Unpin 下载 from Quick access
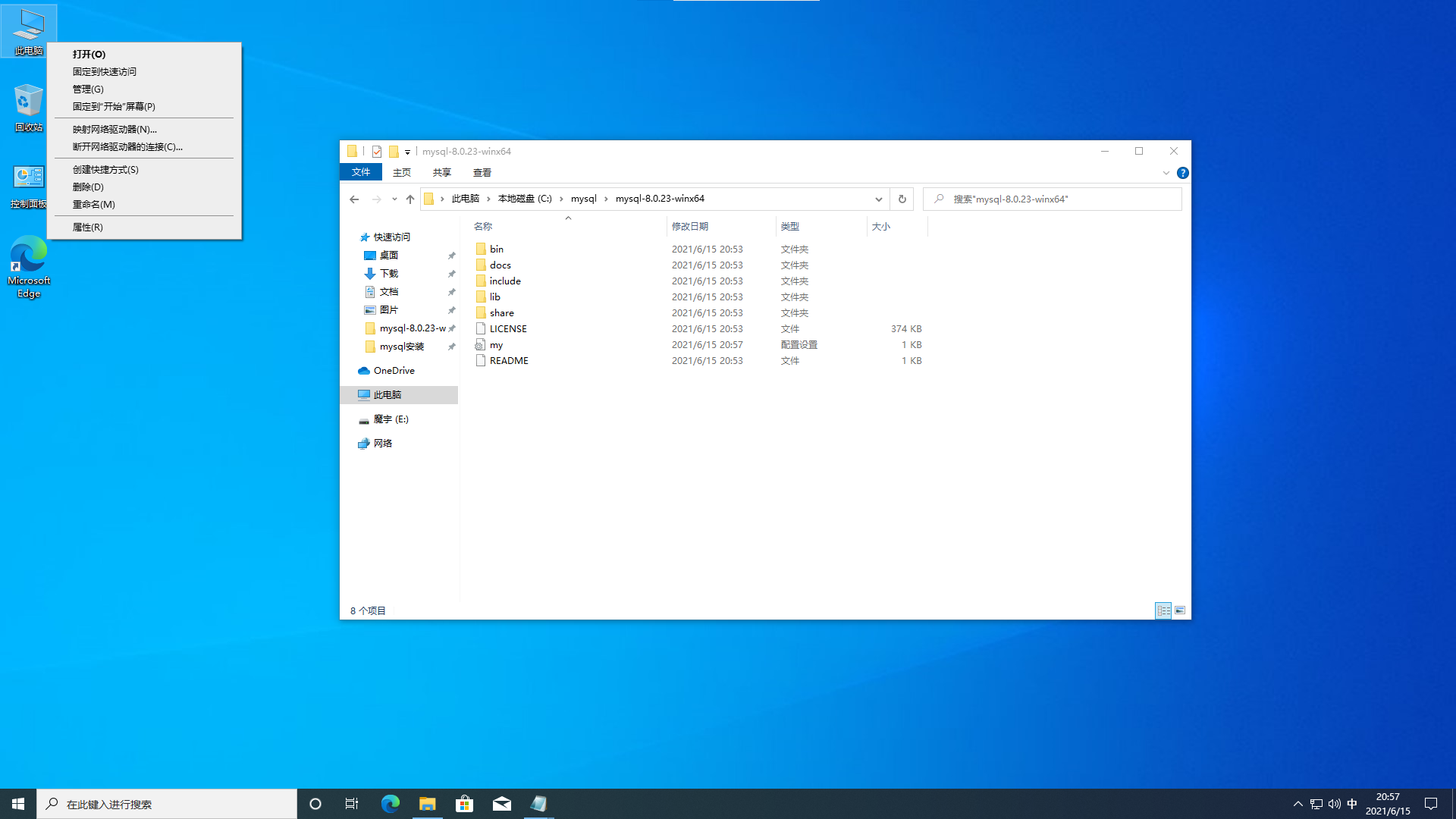Screen dimensions: 1456x819 452,274
